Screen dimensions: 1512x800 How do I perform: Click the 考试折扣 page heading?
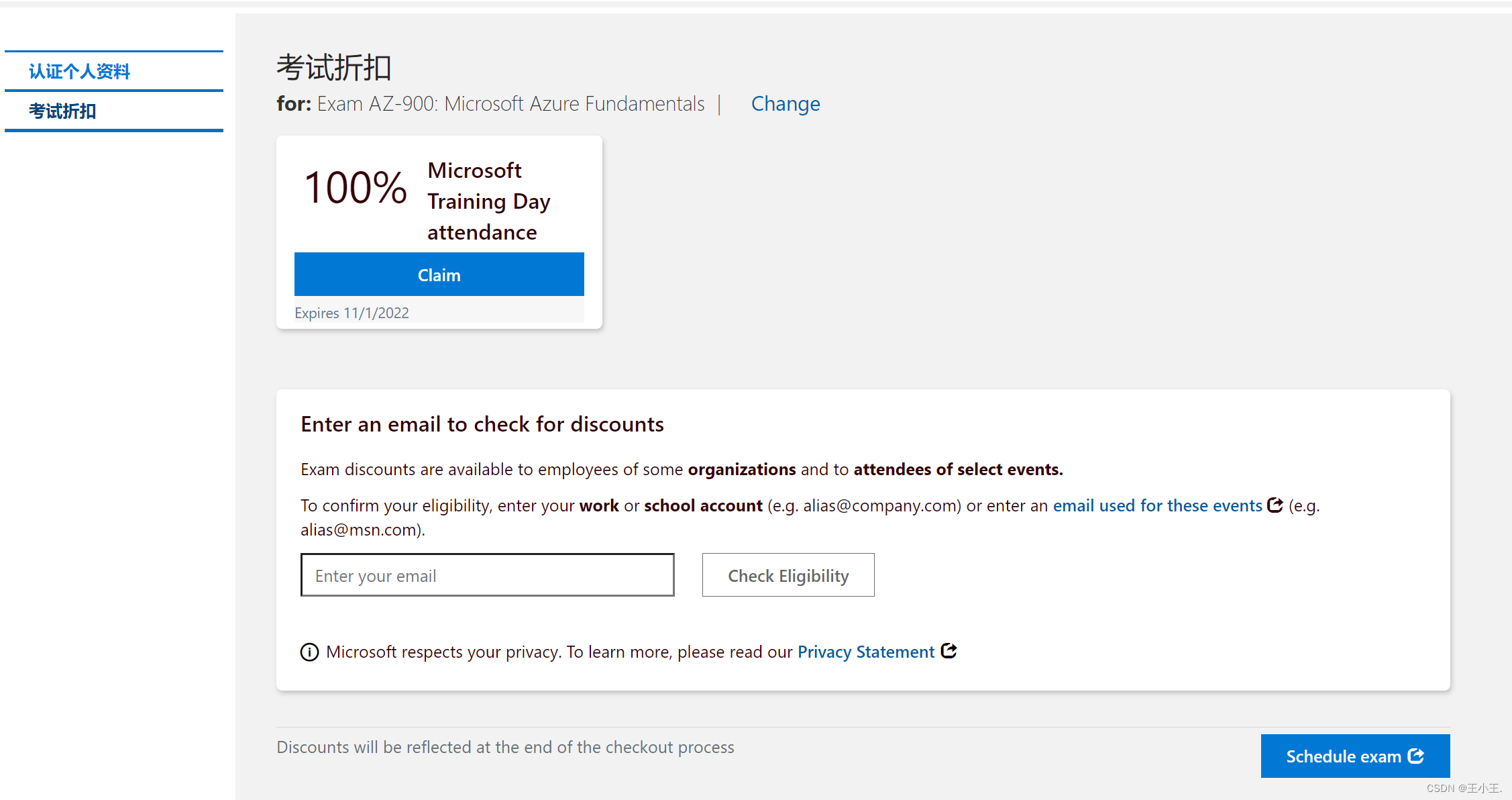(x=334, y=67)
